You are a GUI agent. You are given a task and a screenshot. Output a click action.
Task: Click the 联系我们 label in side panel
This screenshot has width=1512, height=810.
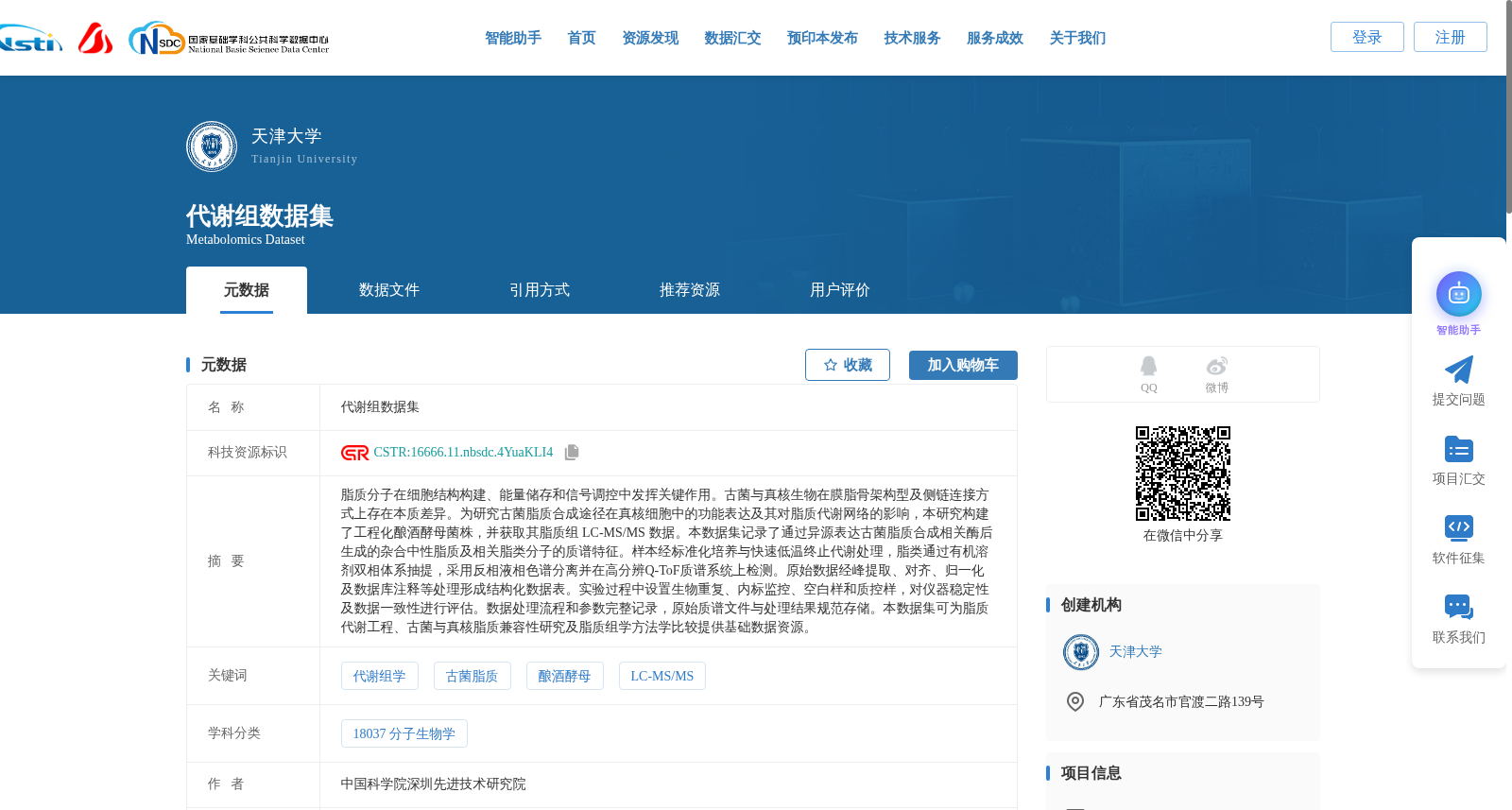click(1459, 638)
